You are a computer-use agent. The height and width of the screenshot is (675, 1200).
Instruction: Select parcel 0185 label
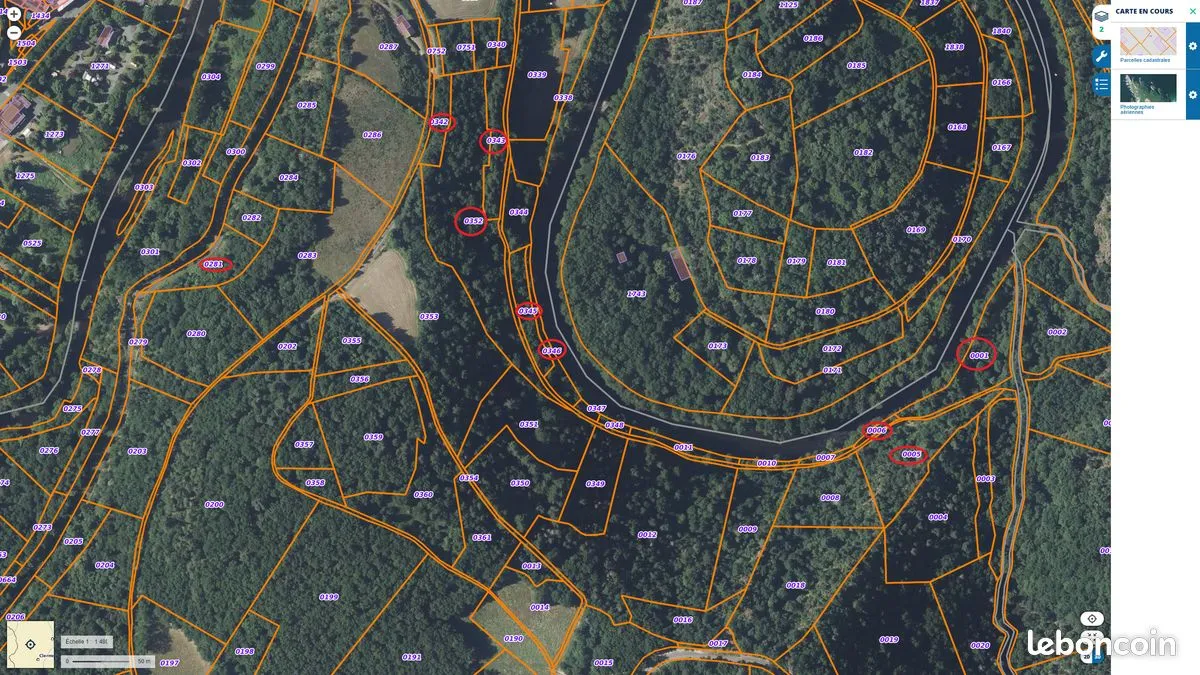[856, 66]
